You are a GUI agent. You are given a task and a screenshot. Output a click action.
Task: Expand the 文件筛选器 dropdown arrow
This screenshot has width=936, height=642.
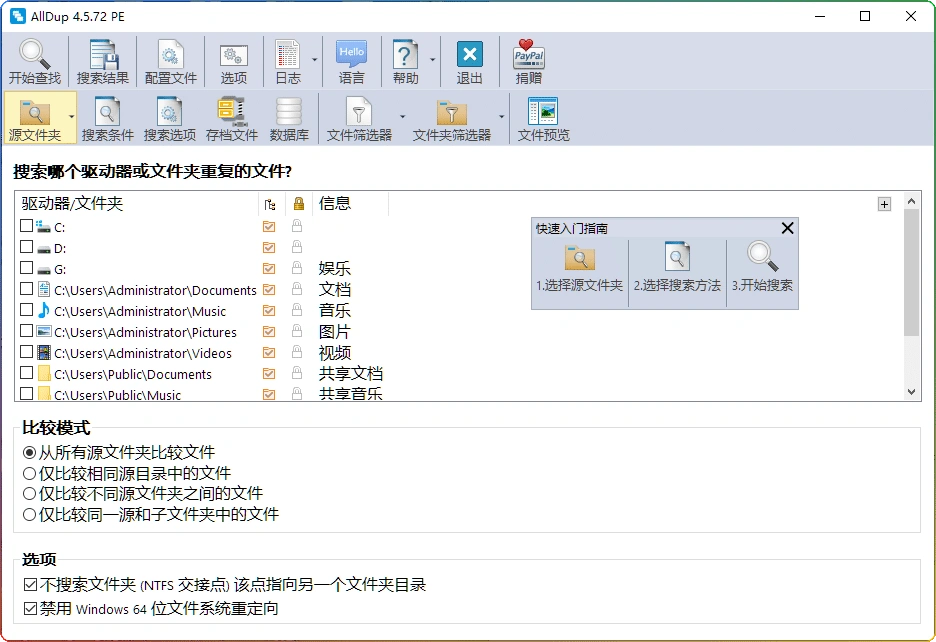[403, 118]
